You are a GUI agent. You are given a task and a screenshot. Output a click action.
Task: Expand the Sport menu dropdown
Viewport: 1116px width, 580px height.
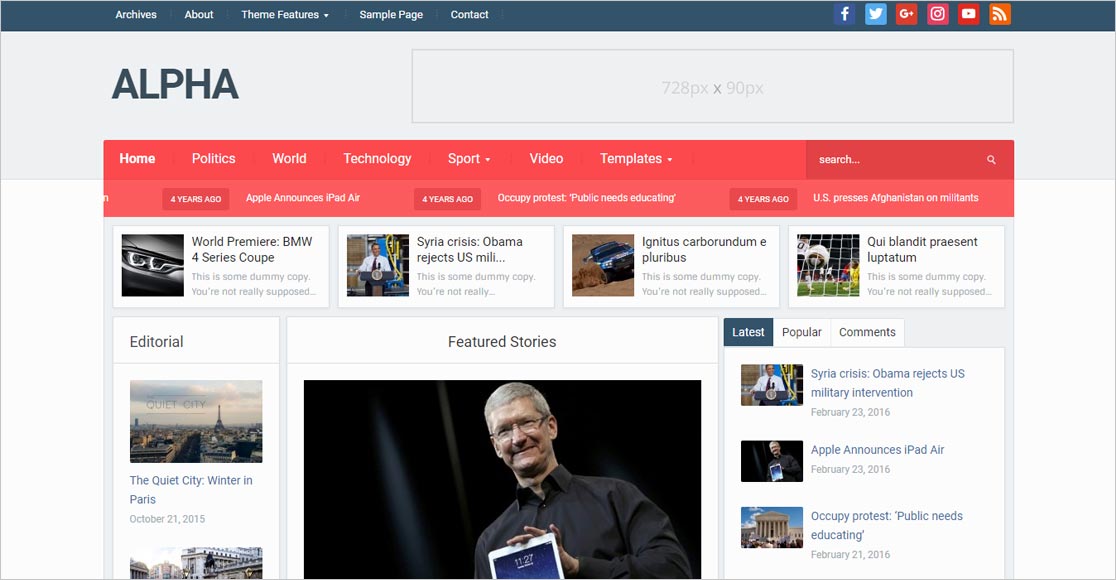469,159
